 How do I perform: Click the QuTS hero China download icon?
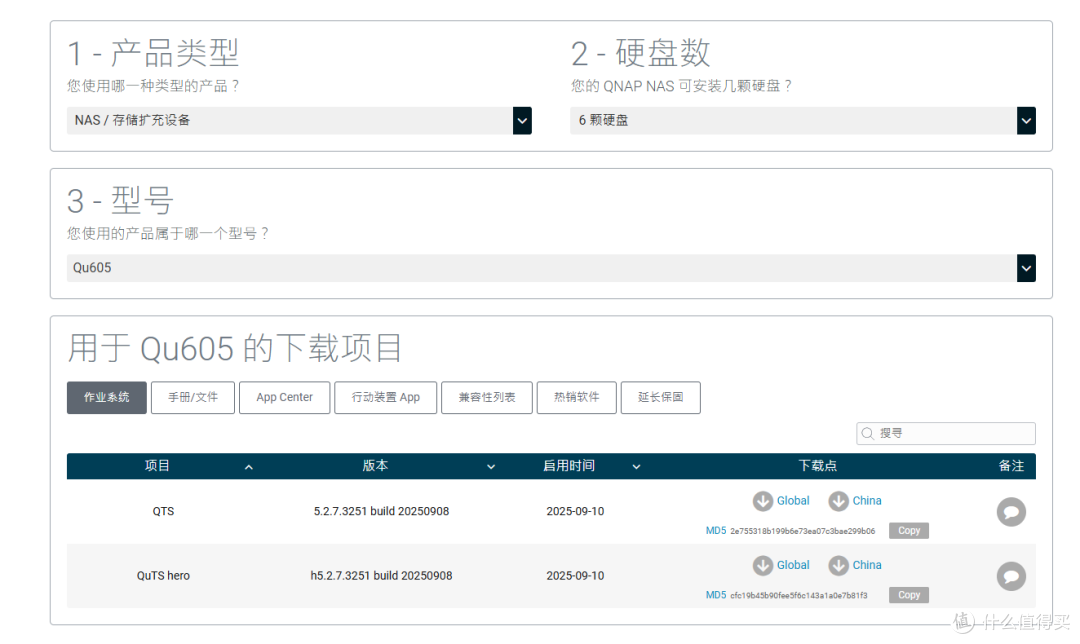click(x=838, y=565)
